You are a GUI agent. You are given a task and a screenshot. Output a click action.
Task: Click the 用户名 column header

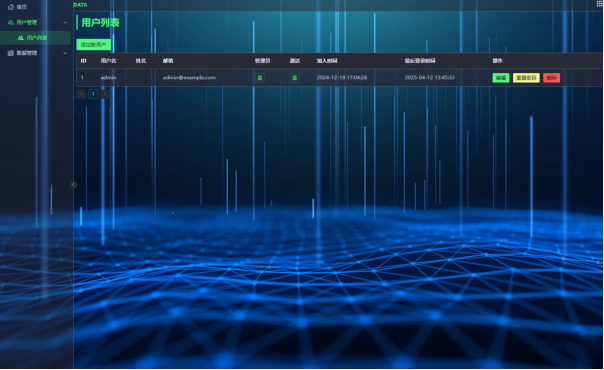108,61
